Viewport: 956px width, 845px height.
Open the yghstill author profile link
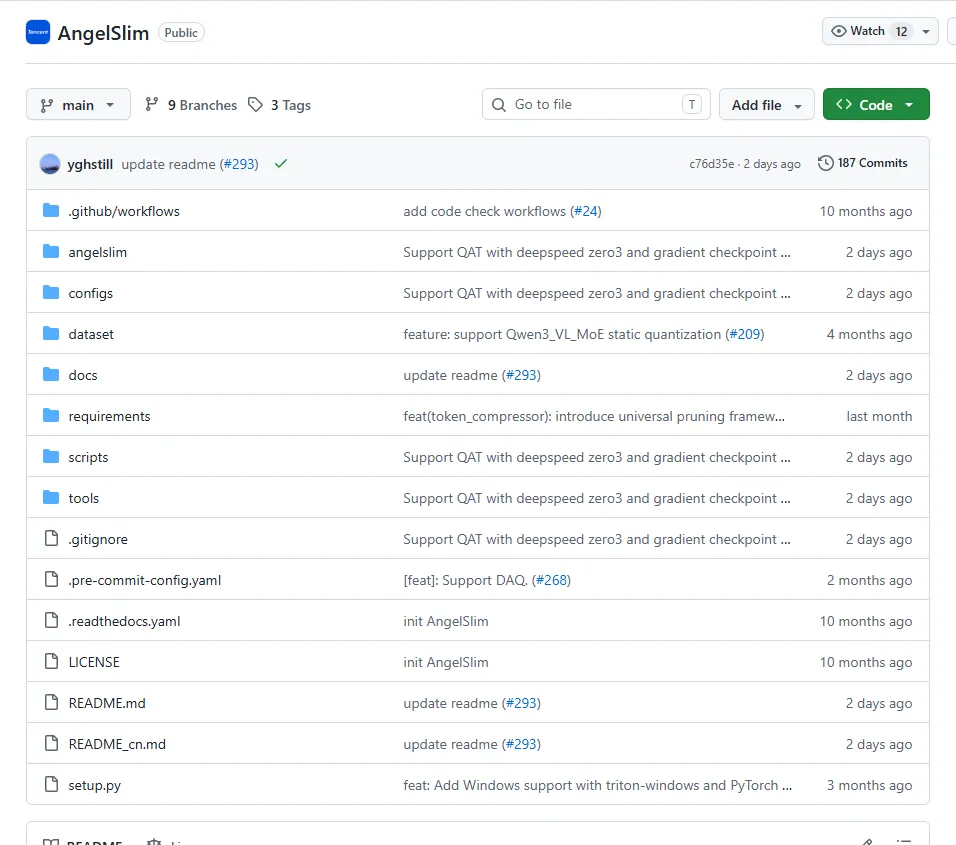point(90,164)
